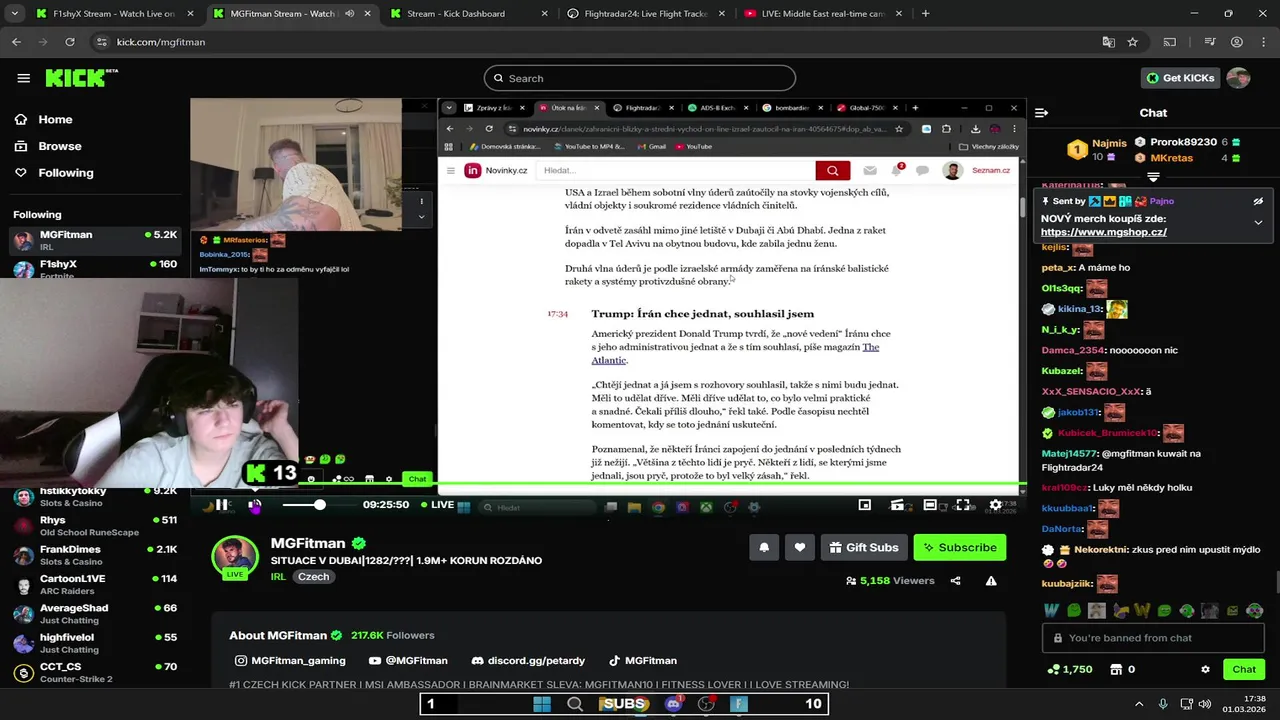Viewport: 1280px width, 720px height.
Task: Expand the gifter leaderboard
Action: click(x=1153, y=176)
